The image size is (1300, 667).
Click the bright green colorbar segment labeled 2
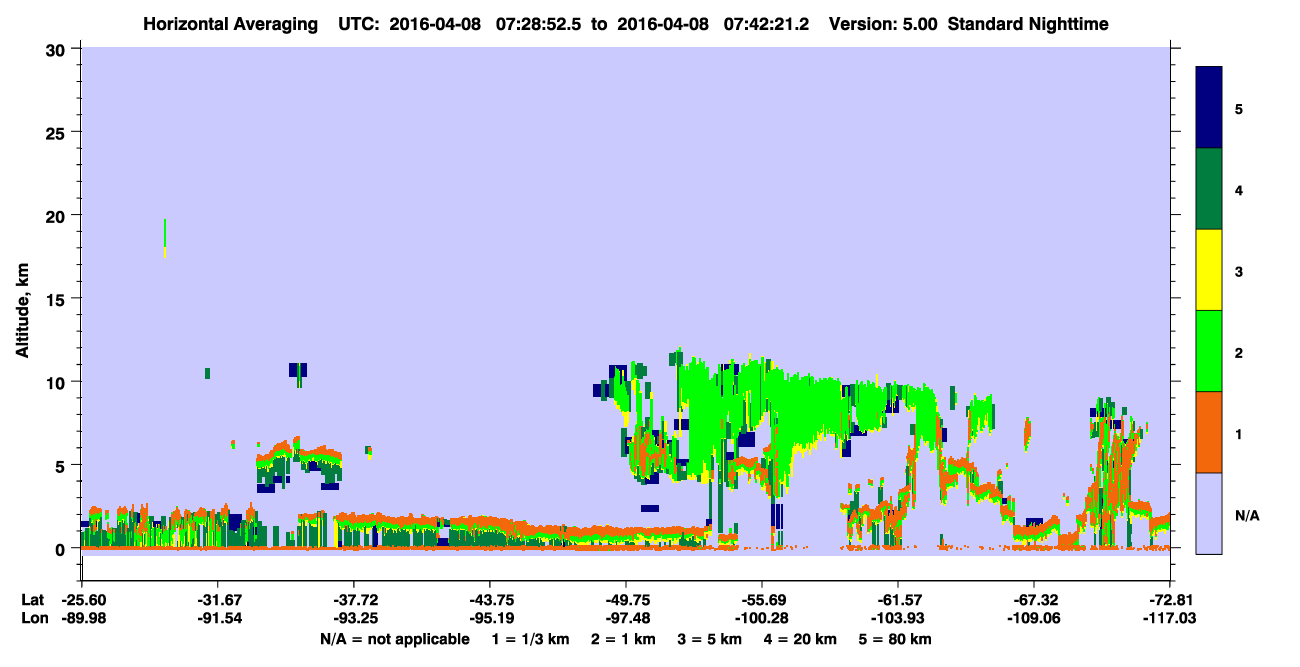(1209, 351)
